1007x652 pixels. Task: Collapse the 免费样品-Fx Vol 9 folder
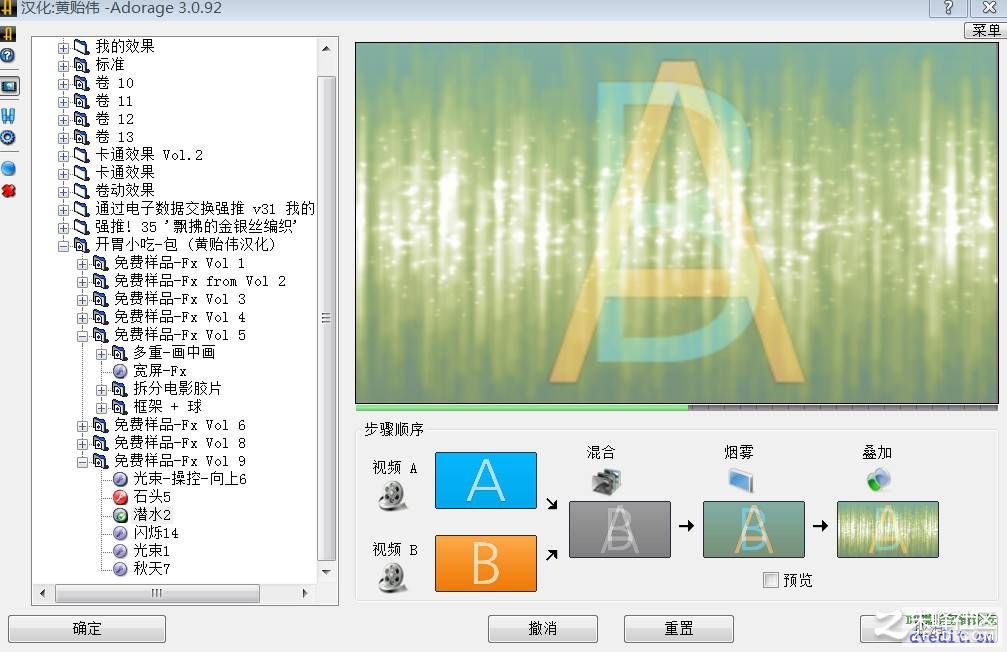[82, 461]
